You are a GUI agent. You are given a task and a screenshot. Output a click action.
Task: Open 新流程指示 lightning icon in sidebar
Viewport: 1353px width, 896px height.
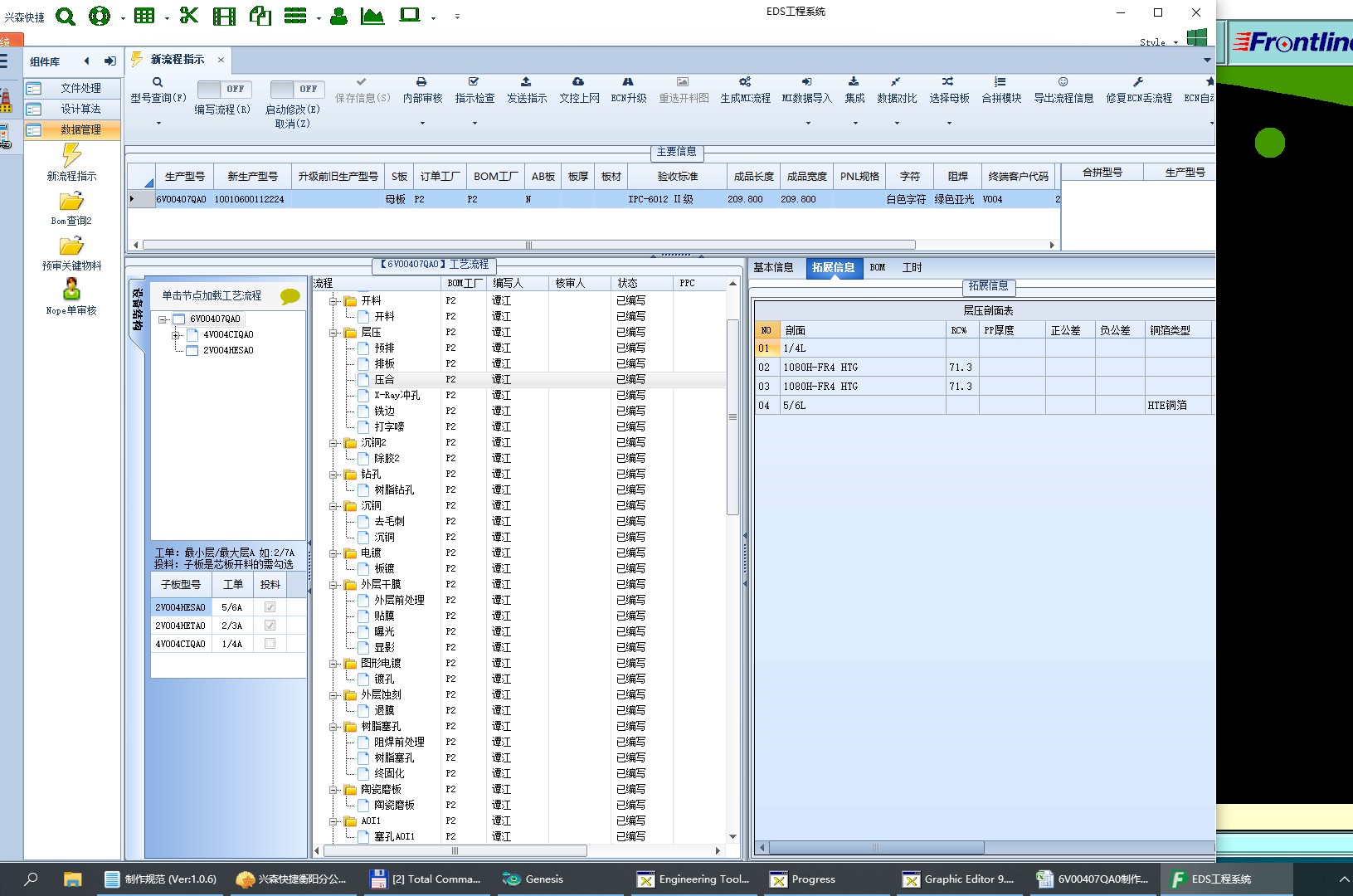point(72,154)
